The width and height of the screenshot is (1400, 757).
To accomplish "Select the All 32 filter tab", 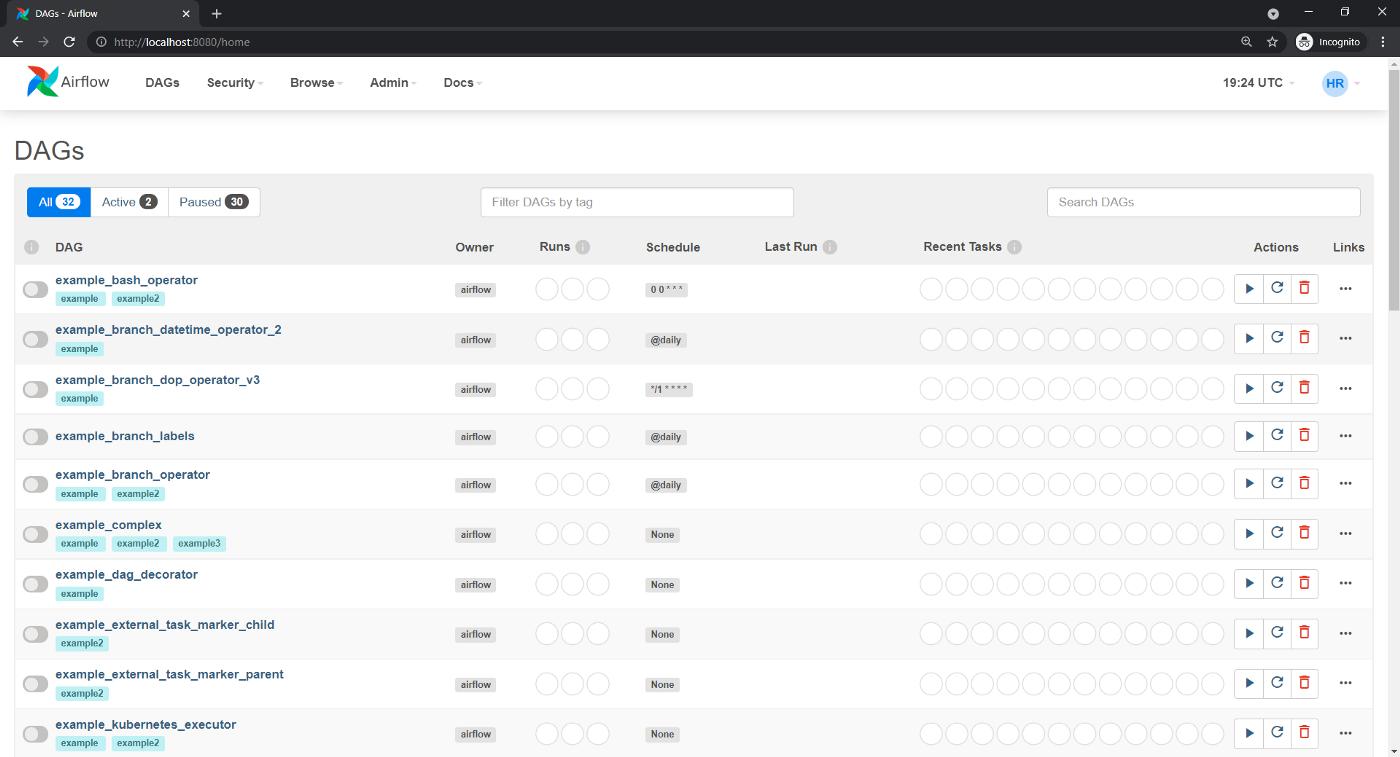I will [58, 202].
